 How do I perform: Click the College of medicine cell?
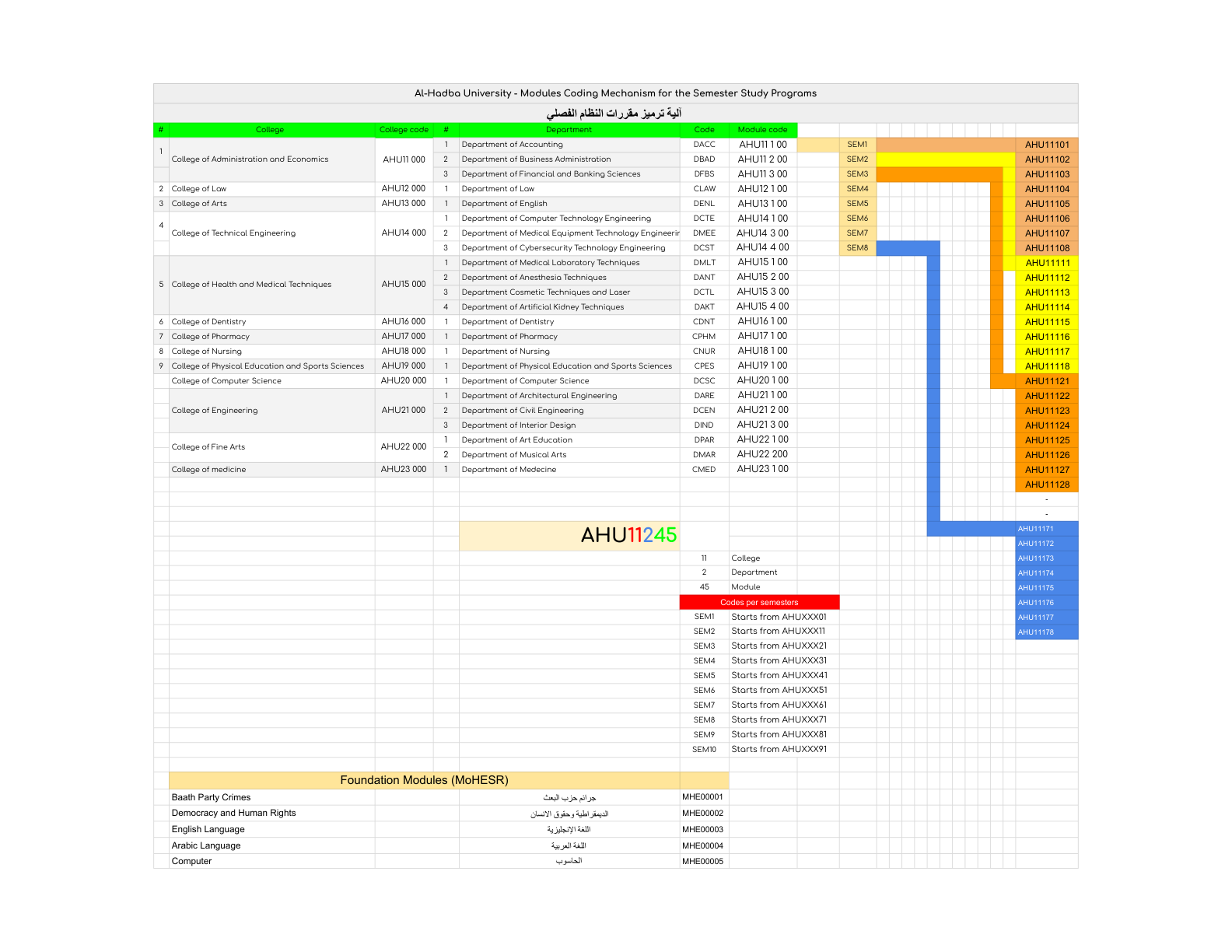[x=272, y=470]
